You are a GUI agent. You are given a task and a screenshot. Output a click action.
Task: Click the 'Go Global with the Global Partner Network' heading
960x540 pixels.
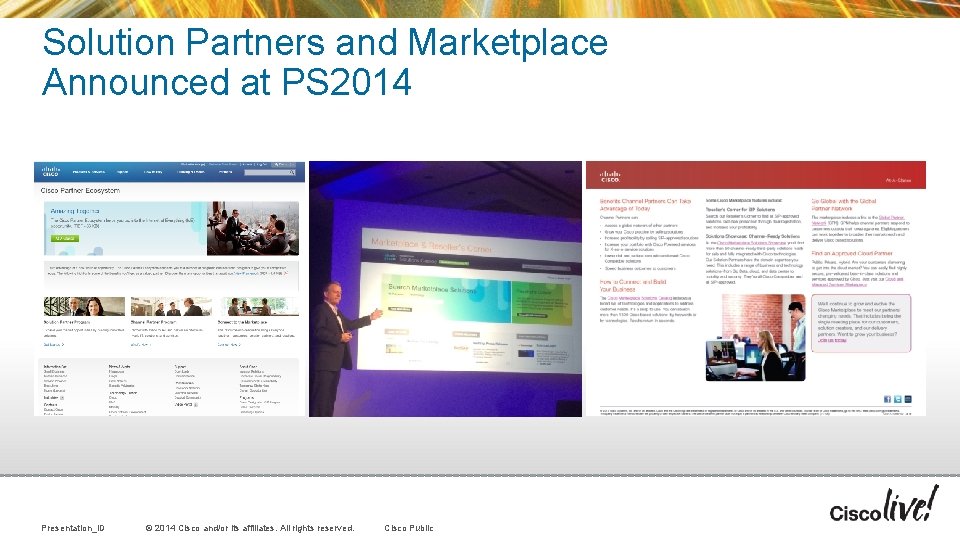(x=844, y=204)
